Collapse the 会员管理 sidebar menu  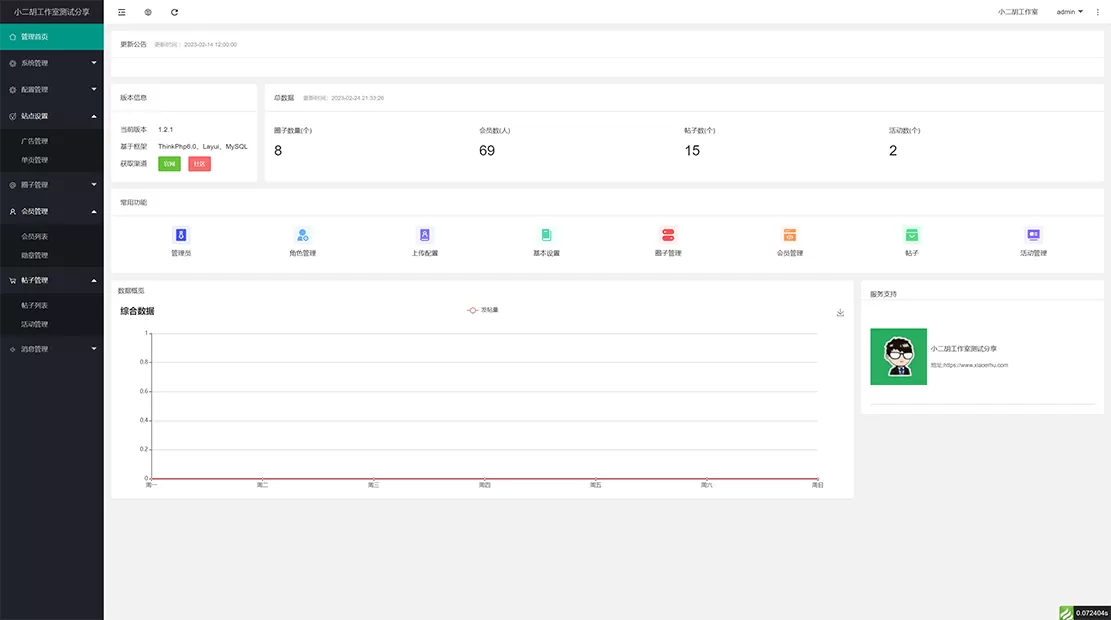[x=52, y=211]
